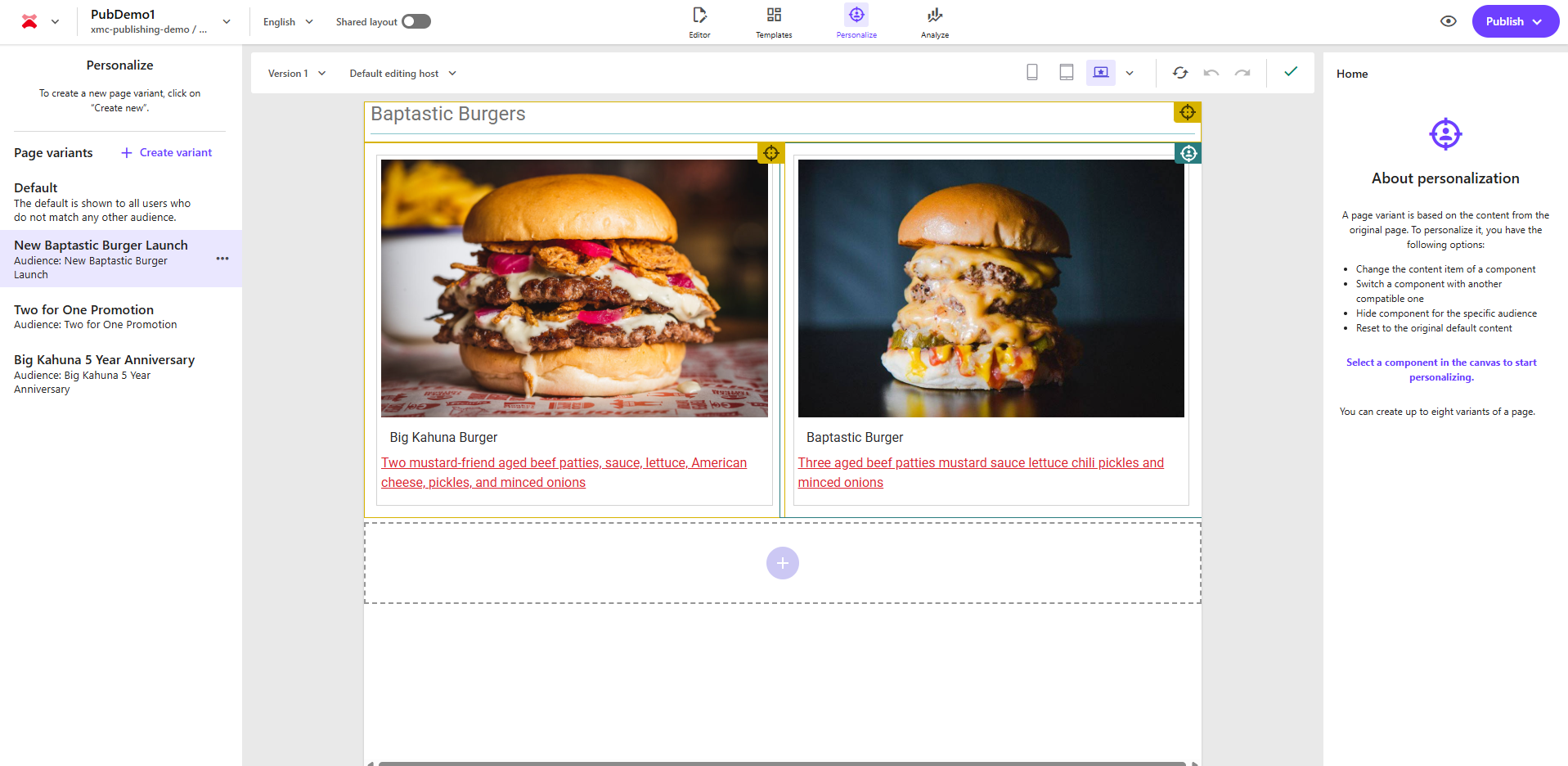Click the Create variant link

[167, 153]
